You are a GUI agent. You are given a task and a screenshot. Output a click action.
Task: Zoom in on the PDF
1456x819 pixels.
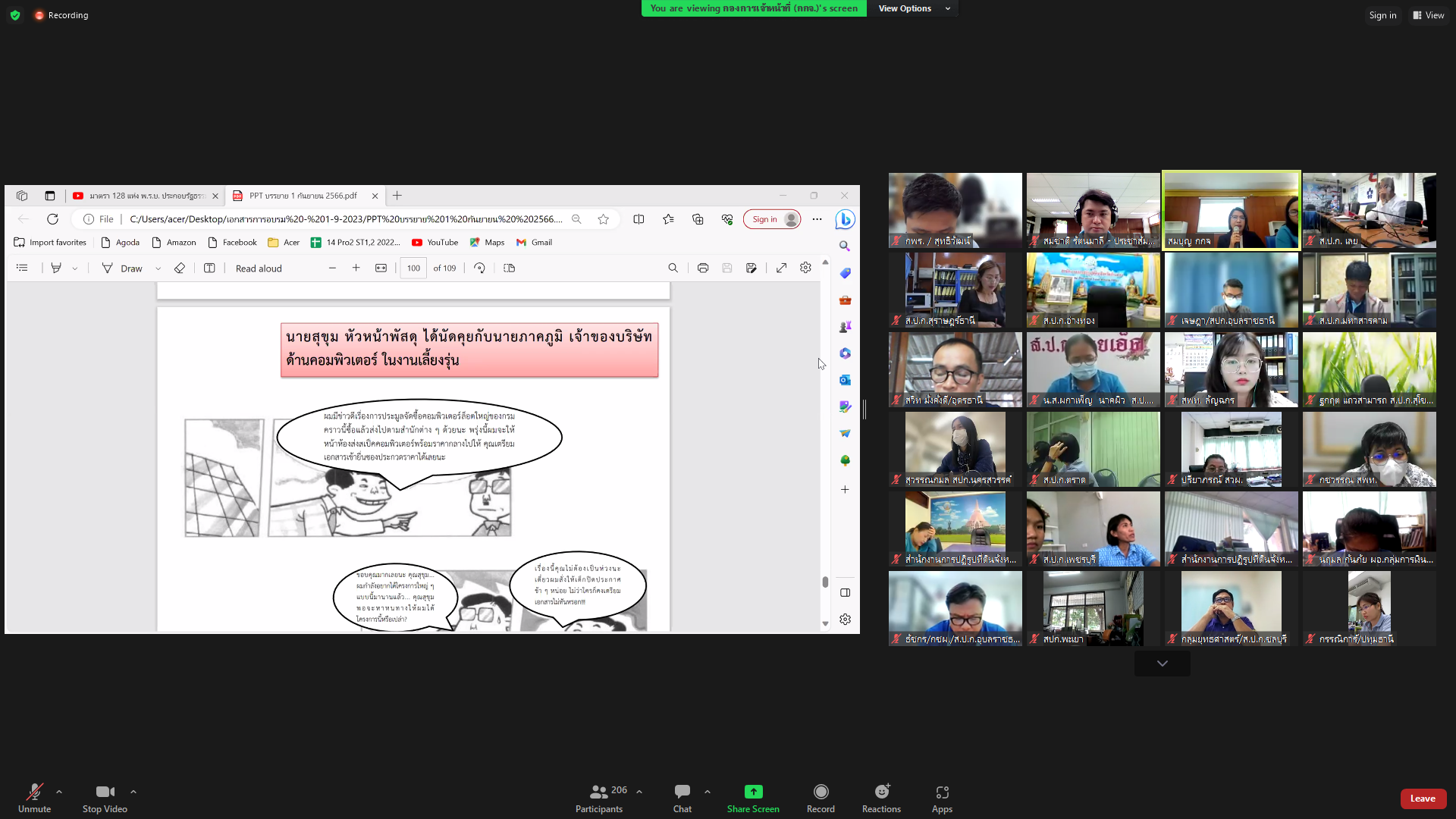[x=356, y=268]
